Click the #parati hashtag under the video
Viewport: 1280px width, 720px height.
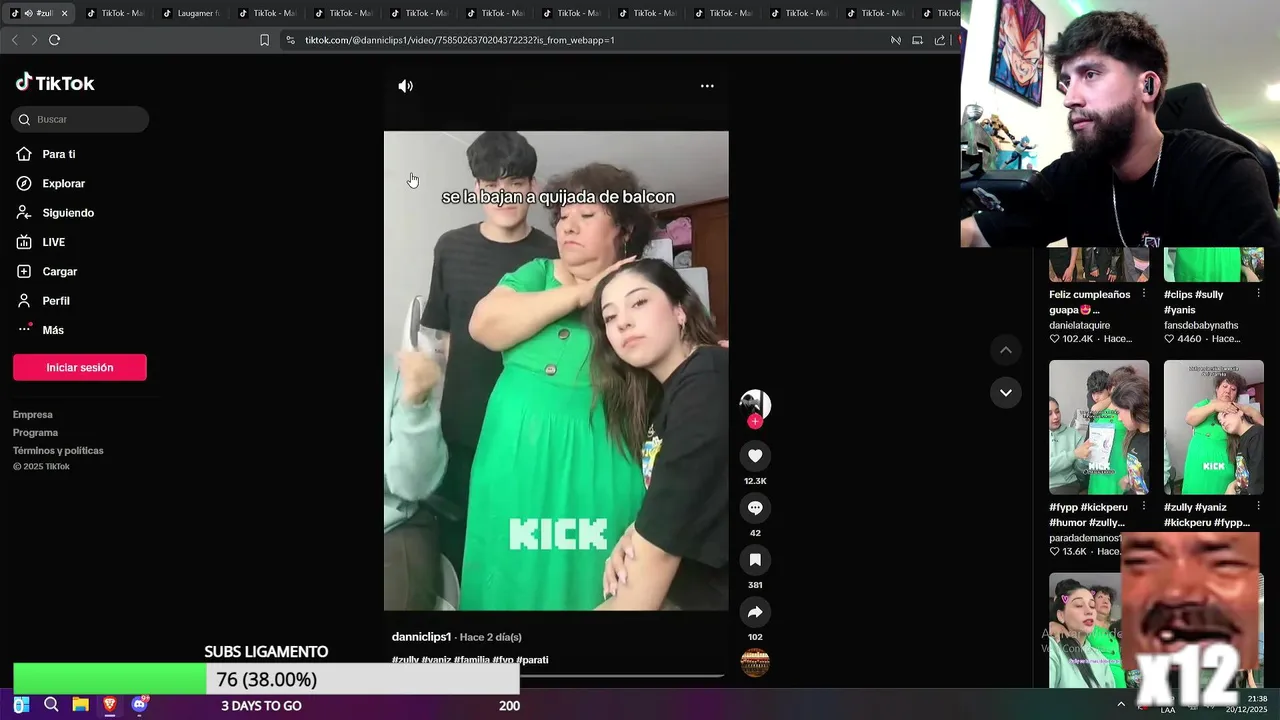tap(532, 660)
